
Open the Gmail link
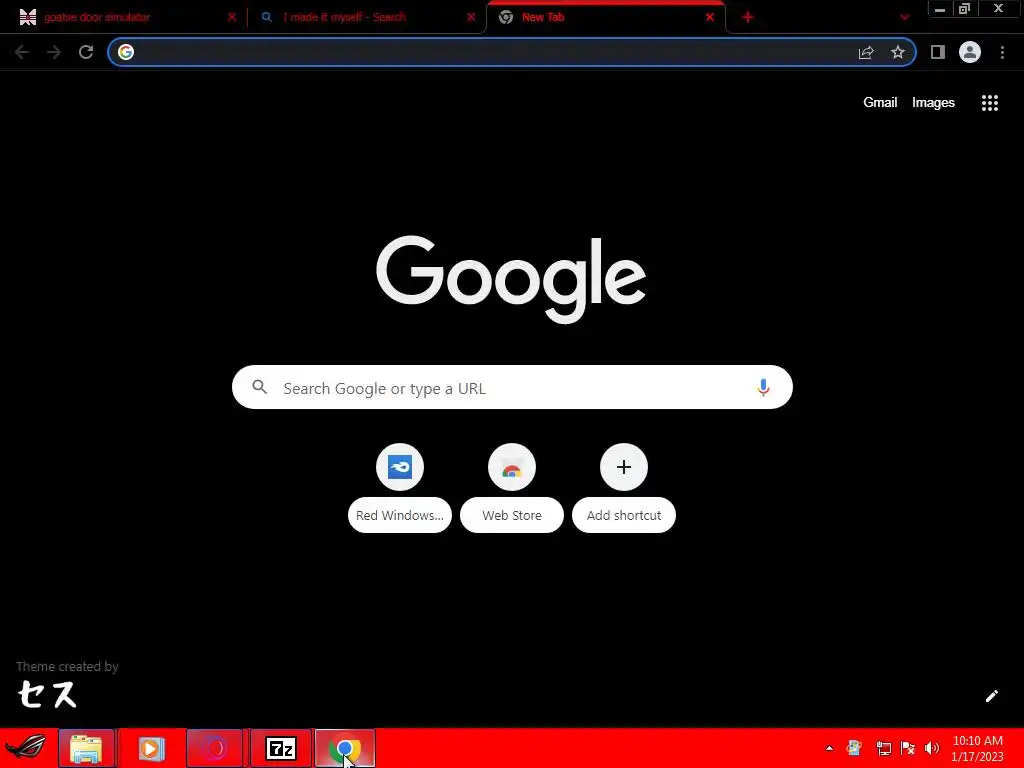click(x=880, y=103)
